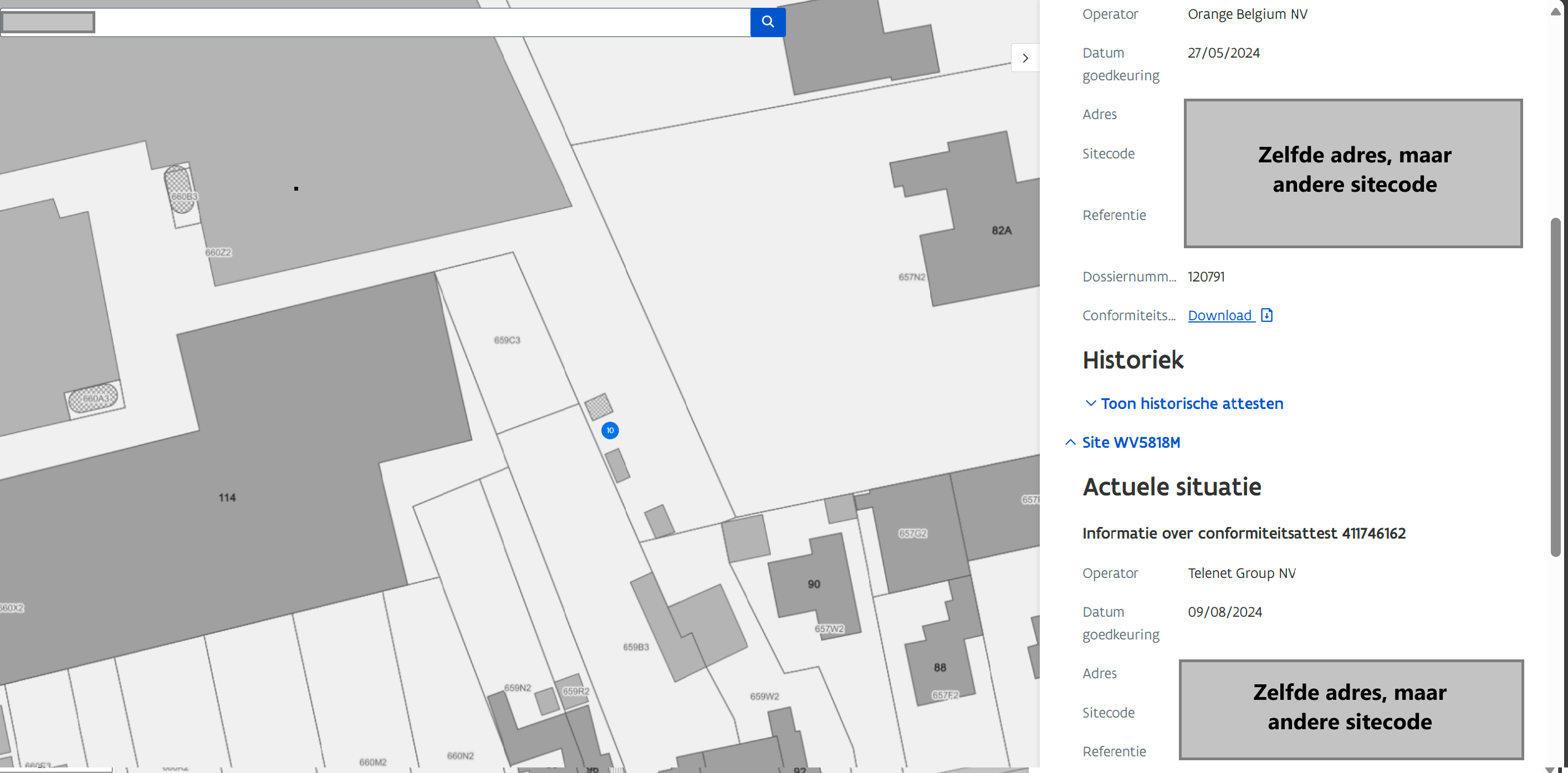Click the download file icon
The width and height of the screenshot is (1568, 773).
tap(1266, 315)
